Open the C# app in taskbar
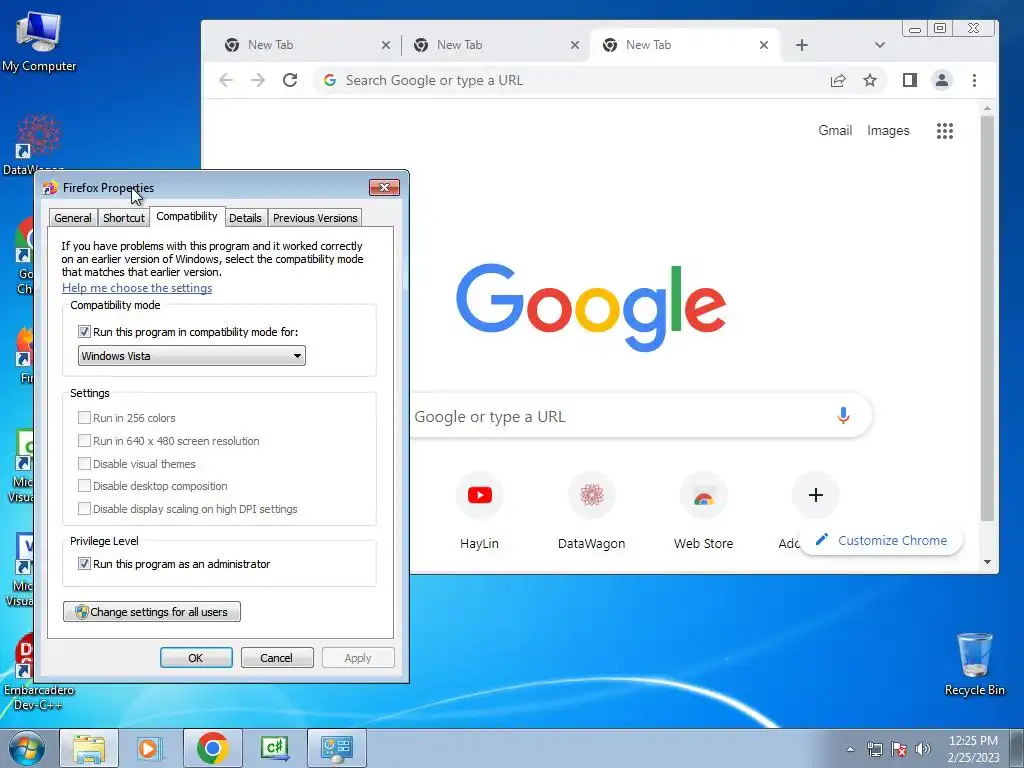This screenshot has height=768, width=1024. coord(274,748)
